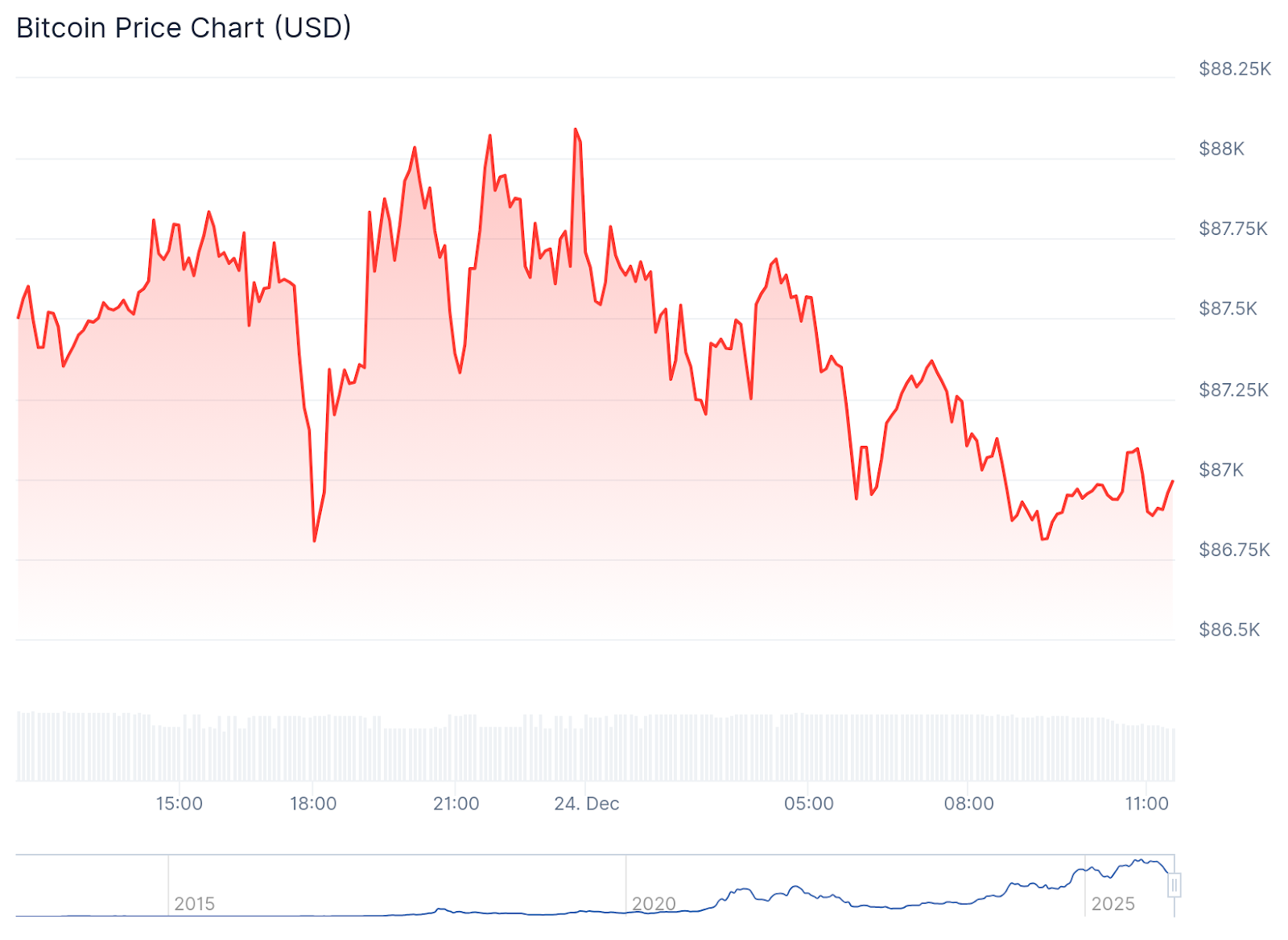Click the $88K price axis label

[x=1221, y=149]
